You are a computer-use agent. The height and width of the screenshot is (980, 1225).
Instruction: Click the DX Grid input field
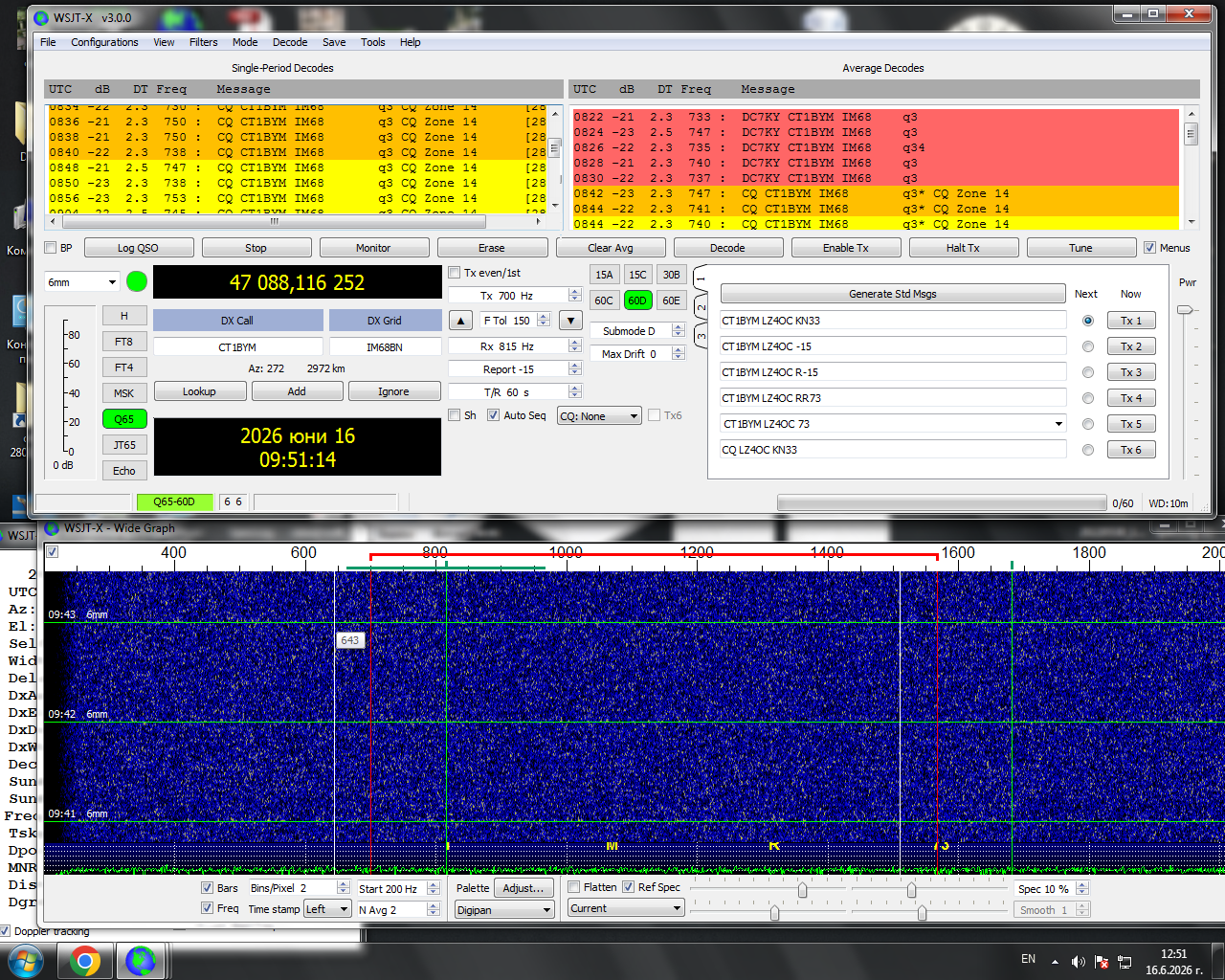(385, 347)
